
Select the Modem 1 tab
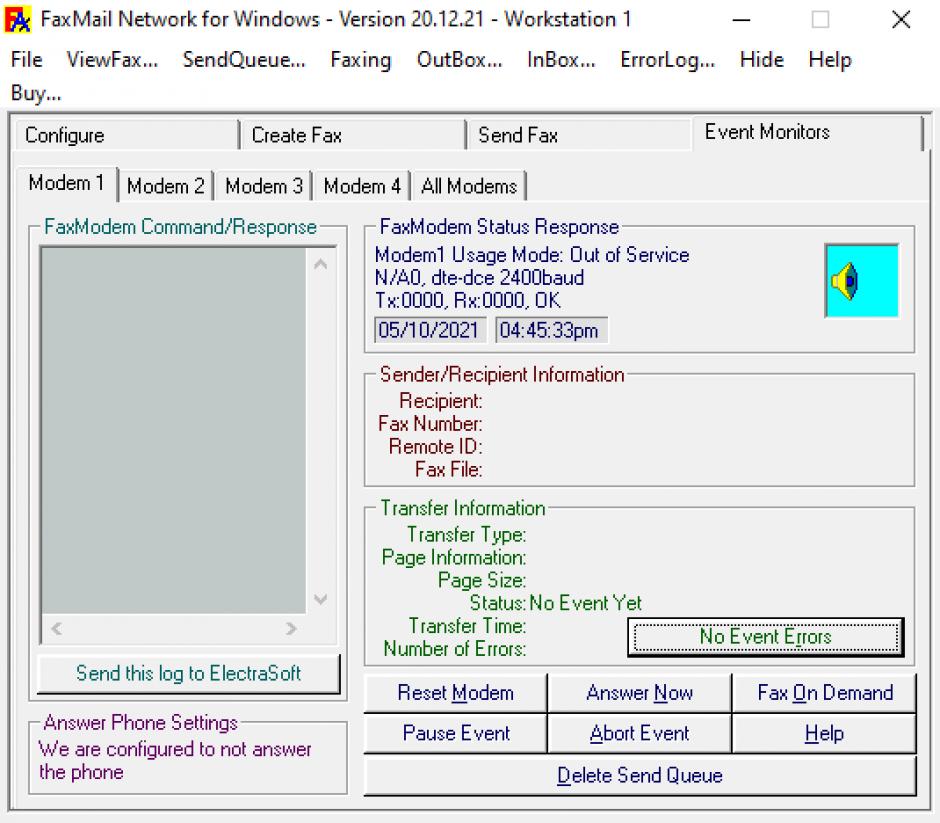(x=67, y=182)
